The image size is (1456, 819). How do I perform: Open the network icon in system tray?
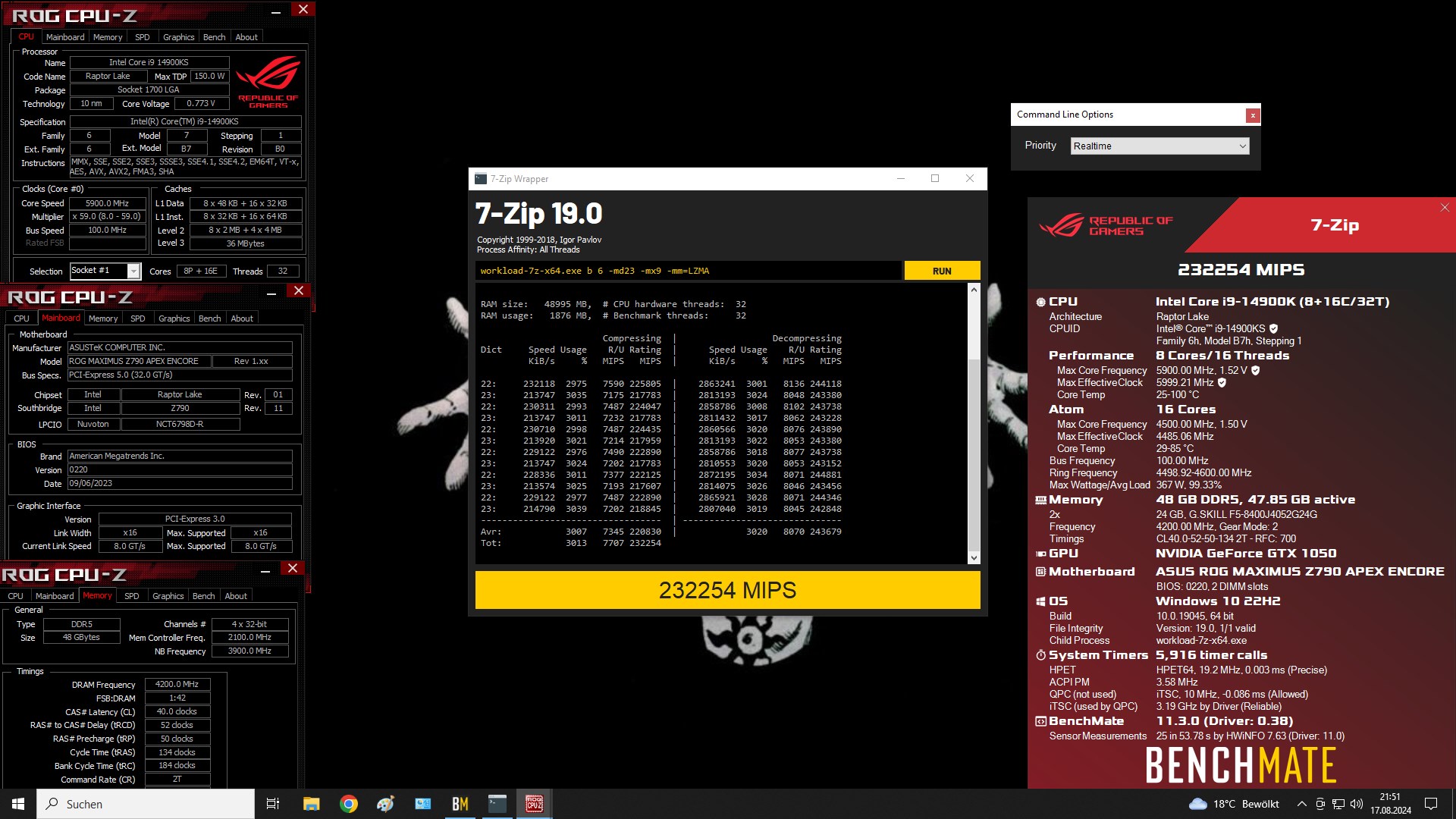[x=1338, y=804]
